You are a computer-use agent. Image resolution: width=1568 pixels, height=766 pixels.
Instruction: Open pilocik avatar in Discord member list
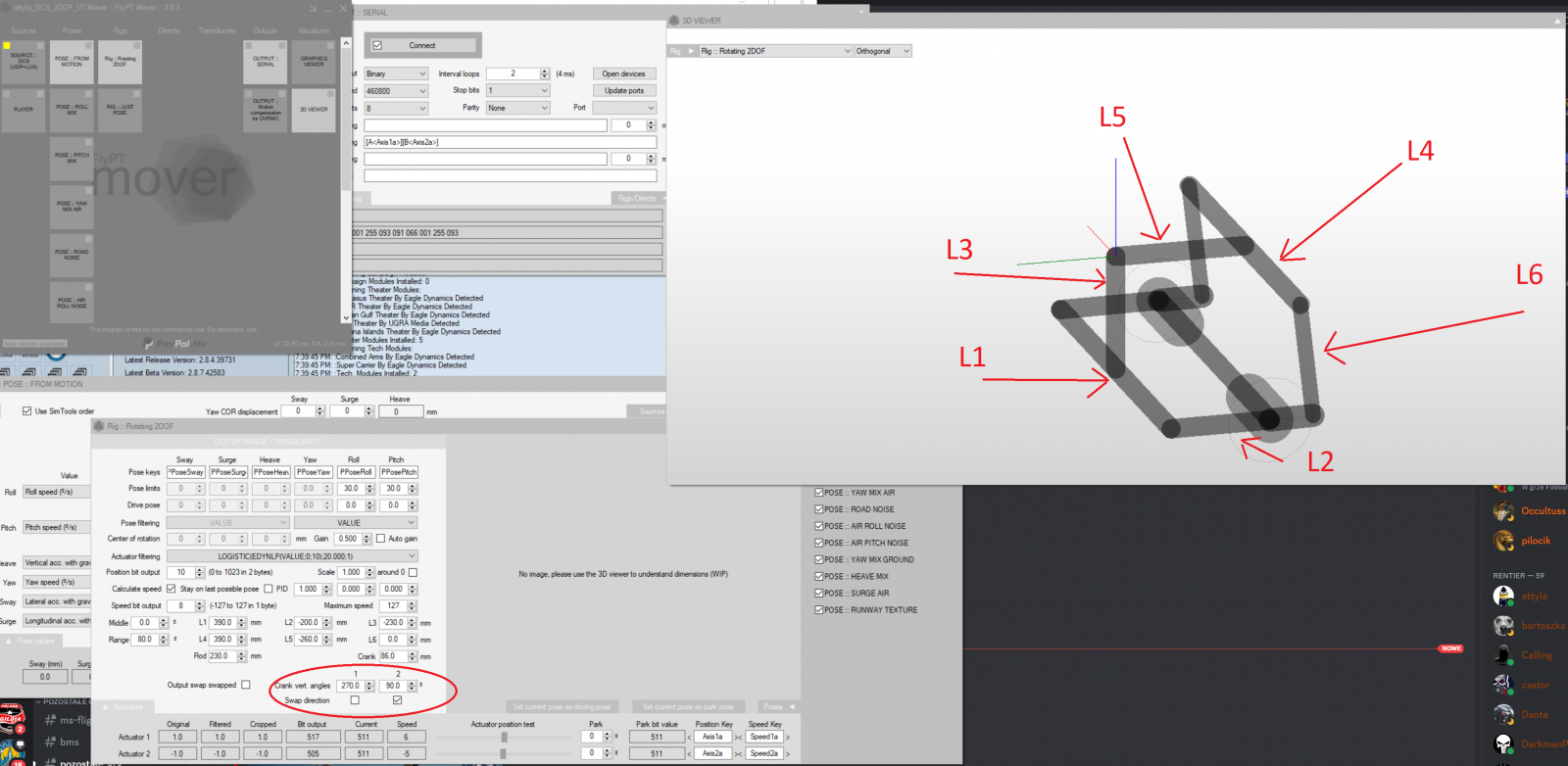(x=1503, y=541)
